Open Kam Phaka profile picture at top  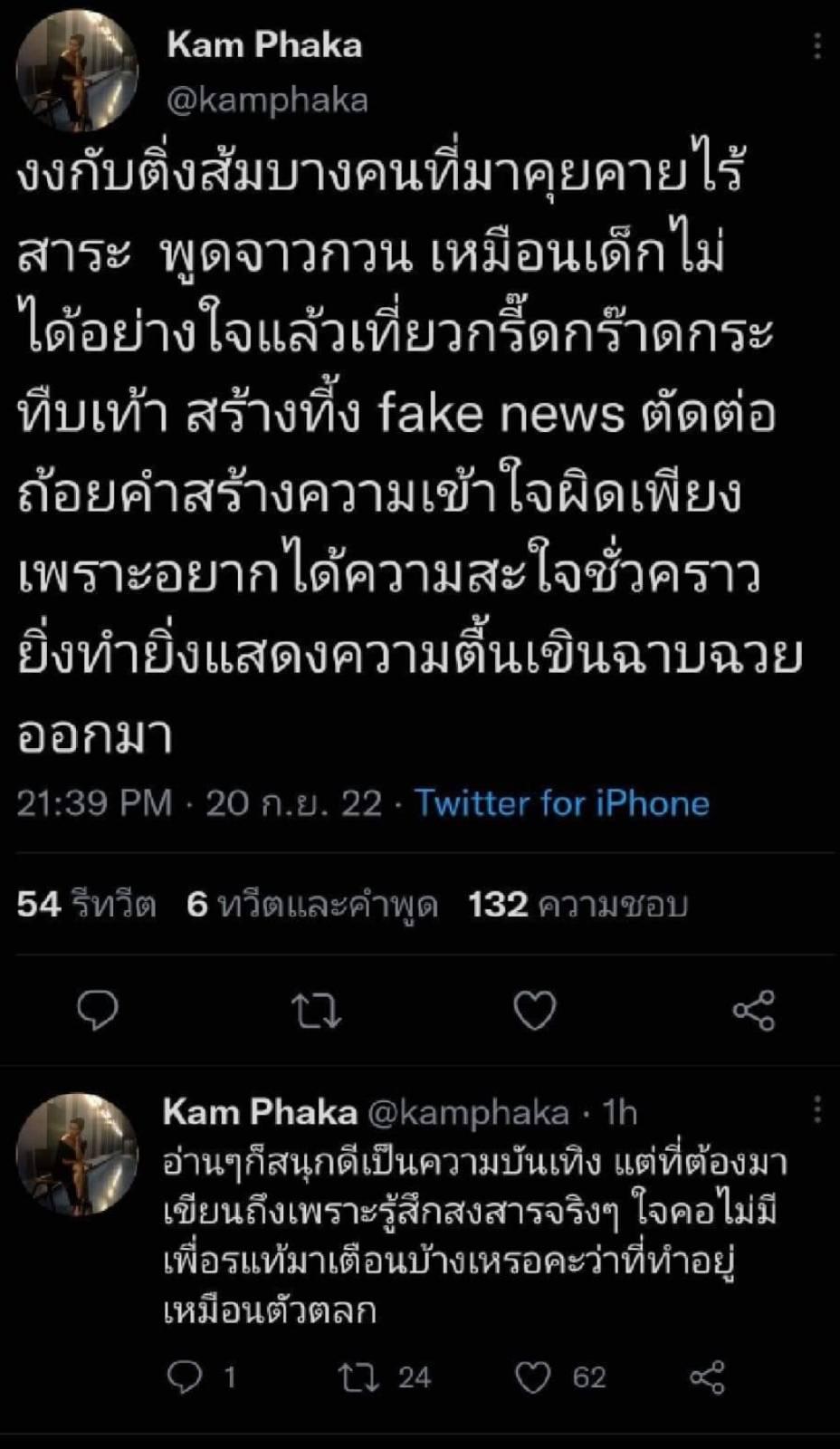click(x=77, y=71)
